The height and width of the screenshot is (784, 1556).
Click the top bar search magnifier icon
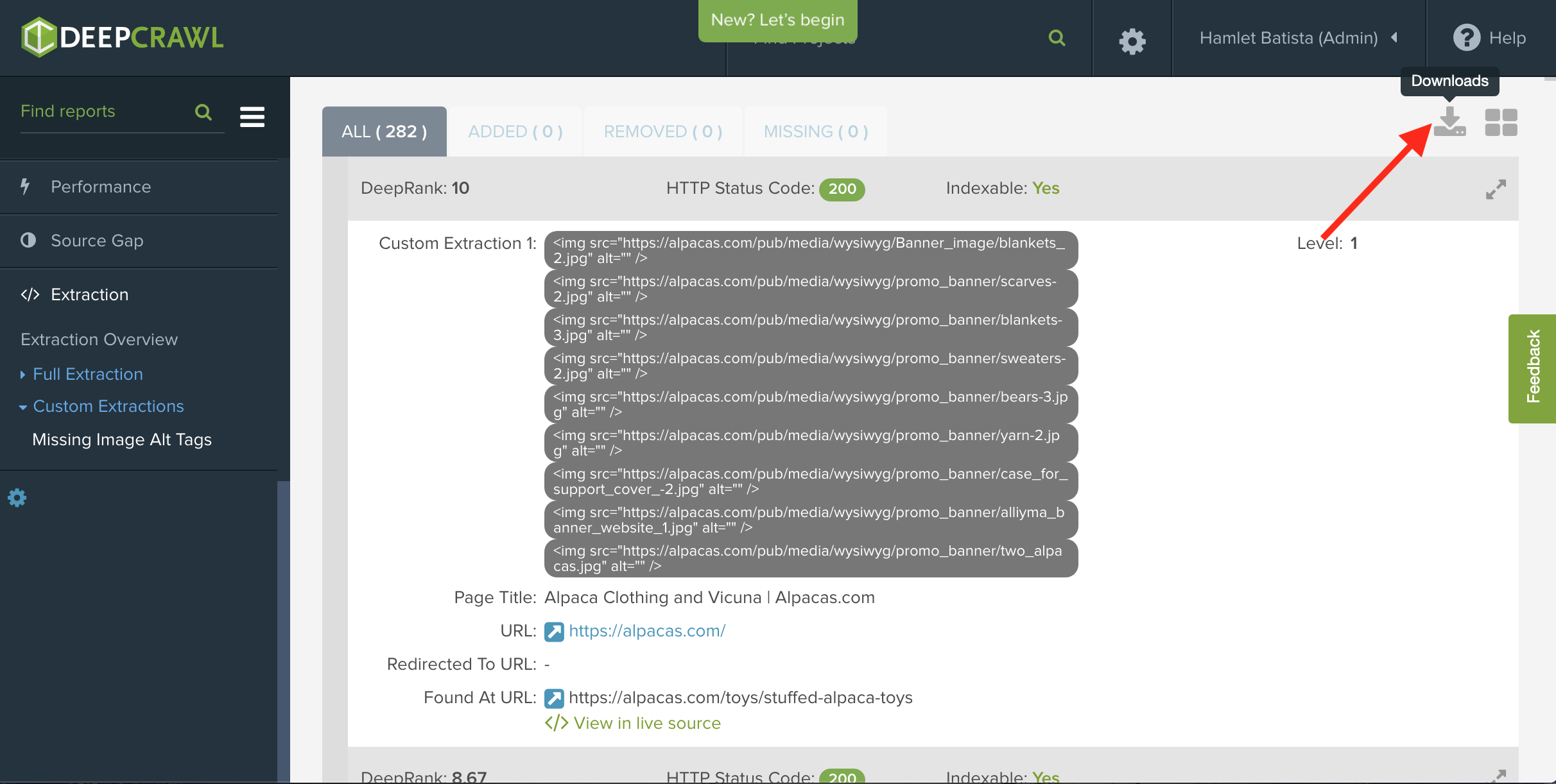(x=1057, y=38)
